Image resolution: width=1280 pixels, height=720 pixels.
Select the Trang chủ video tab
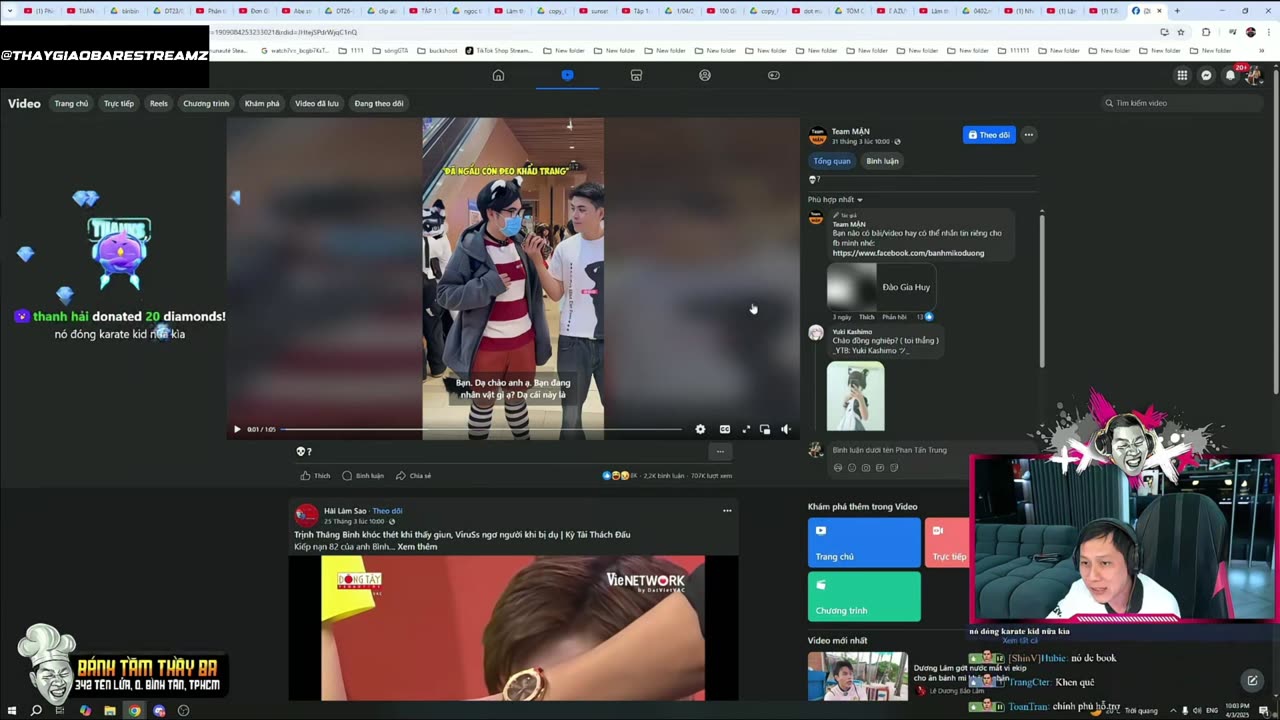coord(71,103)
